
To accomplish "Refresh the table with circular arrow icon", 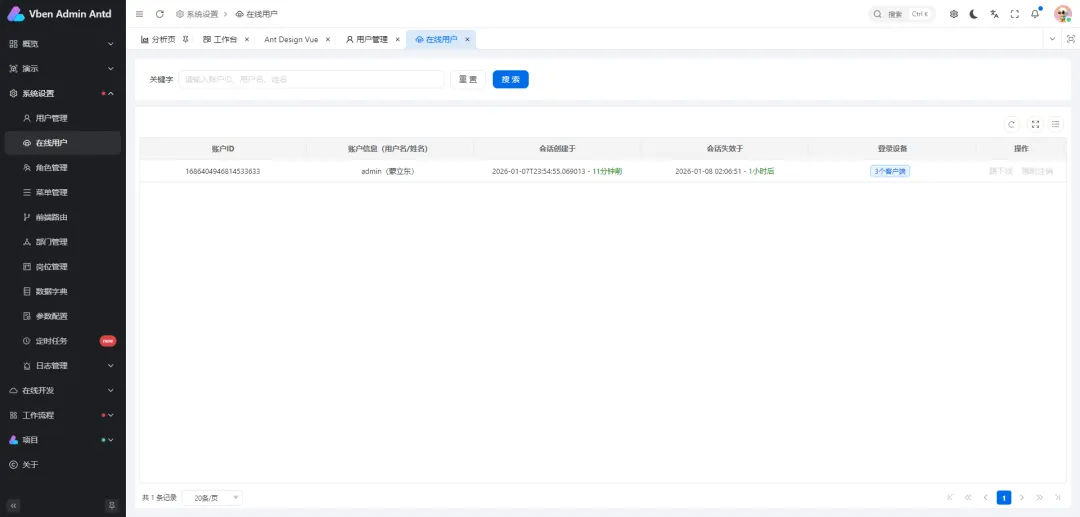I will click(x=1011, y=124).
